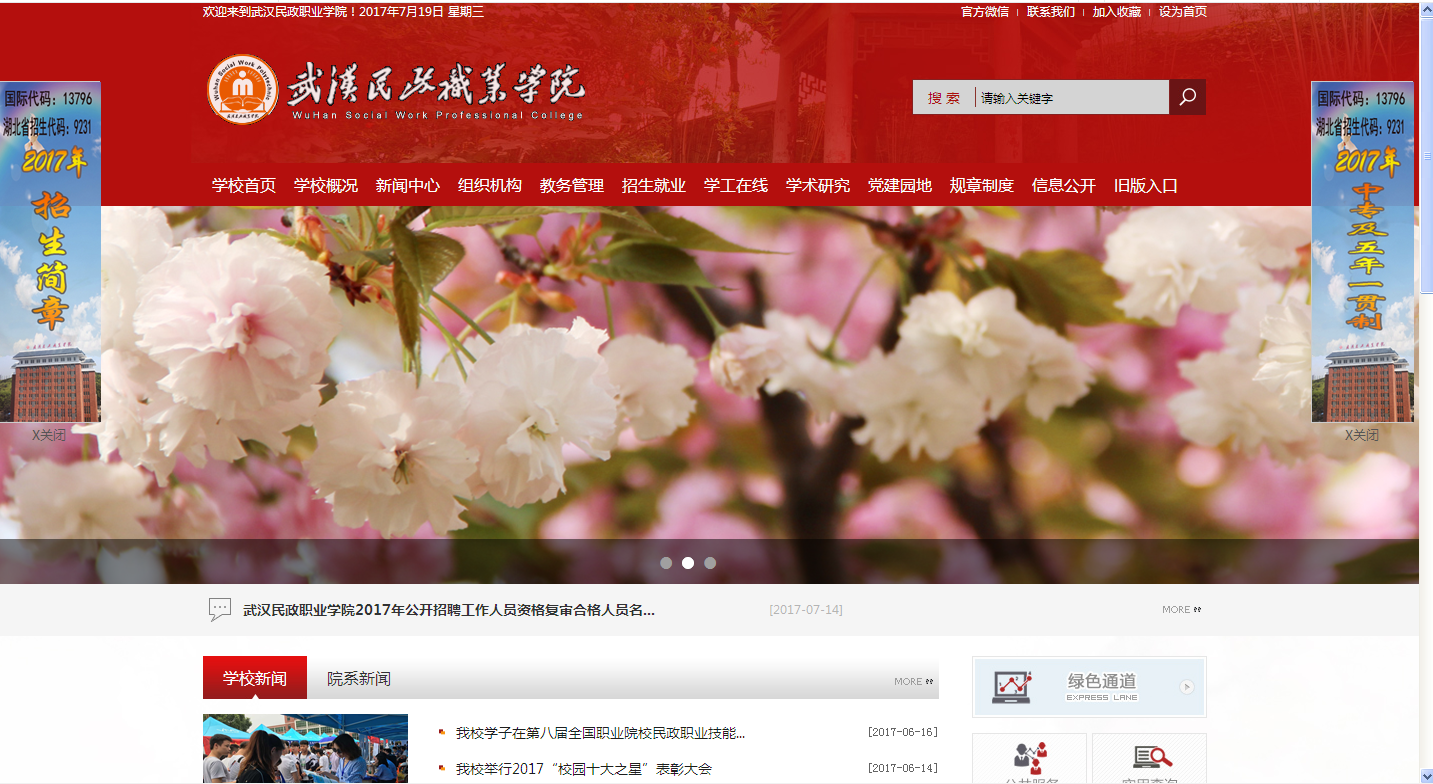Open the 招生就业 navigation menu

654,186
